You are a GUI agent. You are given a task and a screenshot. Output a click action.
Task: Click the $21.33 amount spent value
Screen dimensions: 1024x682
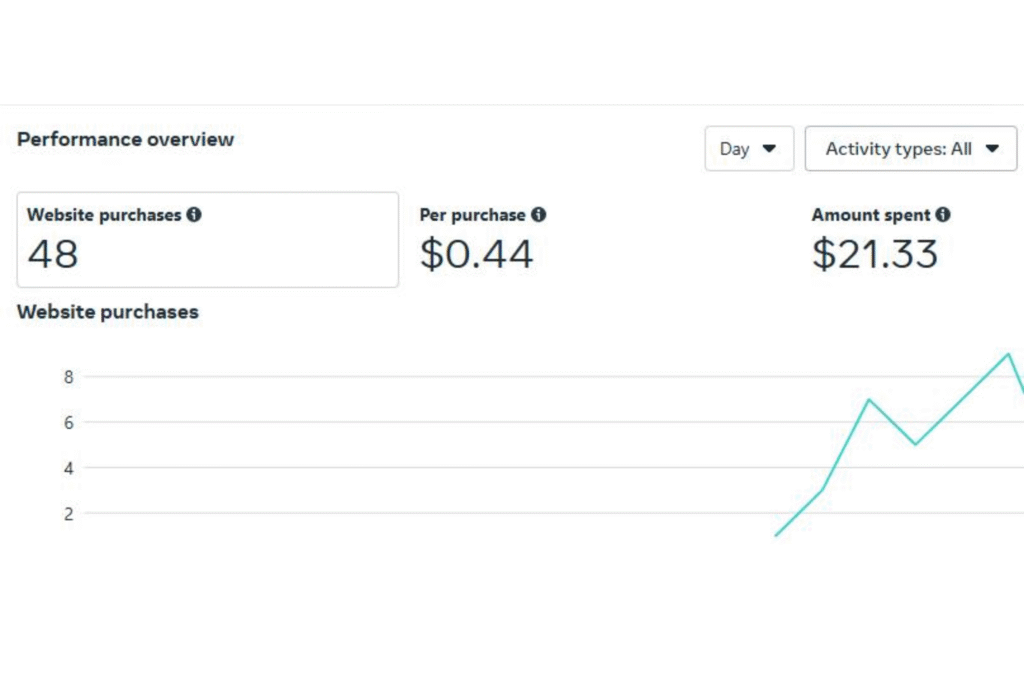point(875,254)
